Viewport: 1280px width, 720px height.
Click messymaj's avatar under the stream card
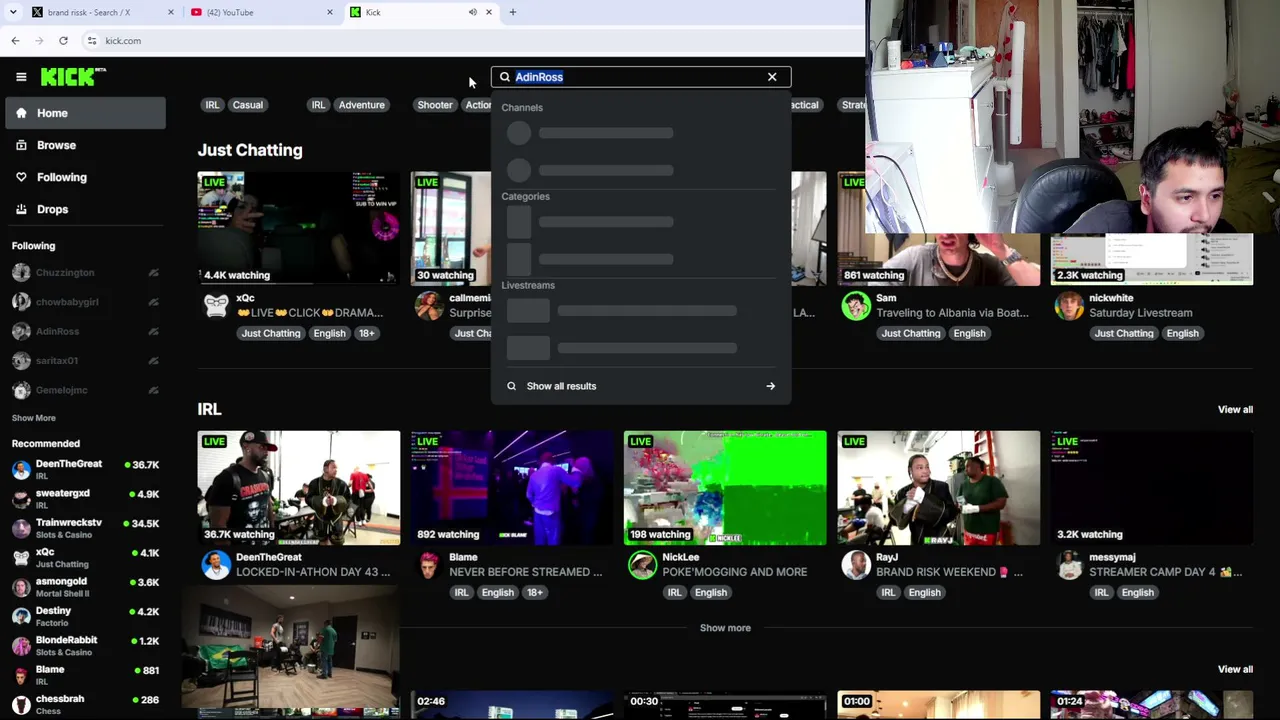(x=1069, y=565)
